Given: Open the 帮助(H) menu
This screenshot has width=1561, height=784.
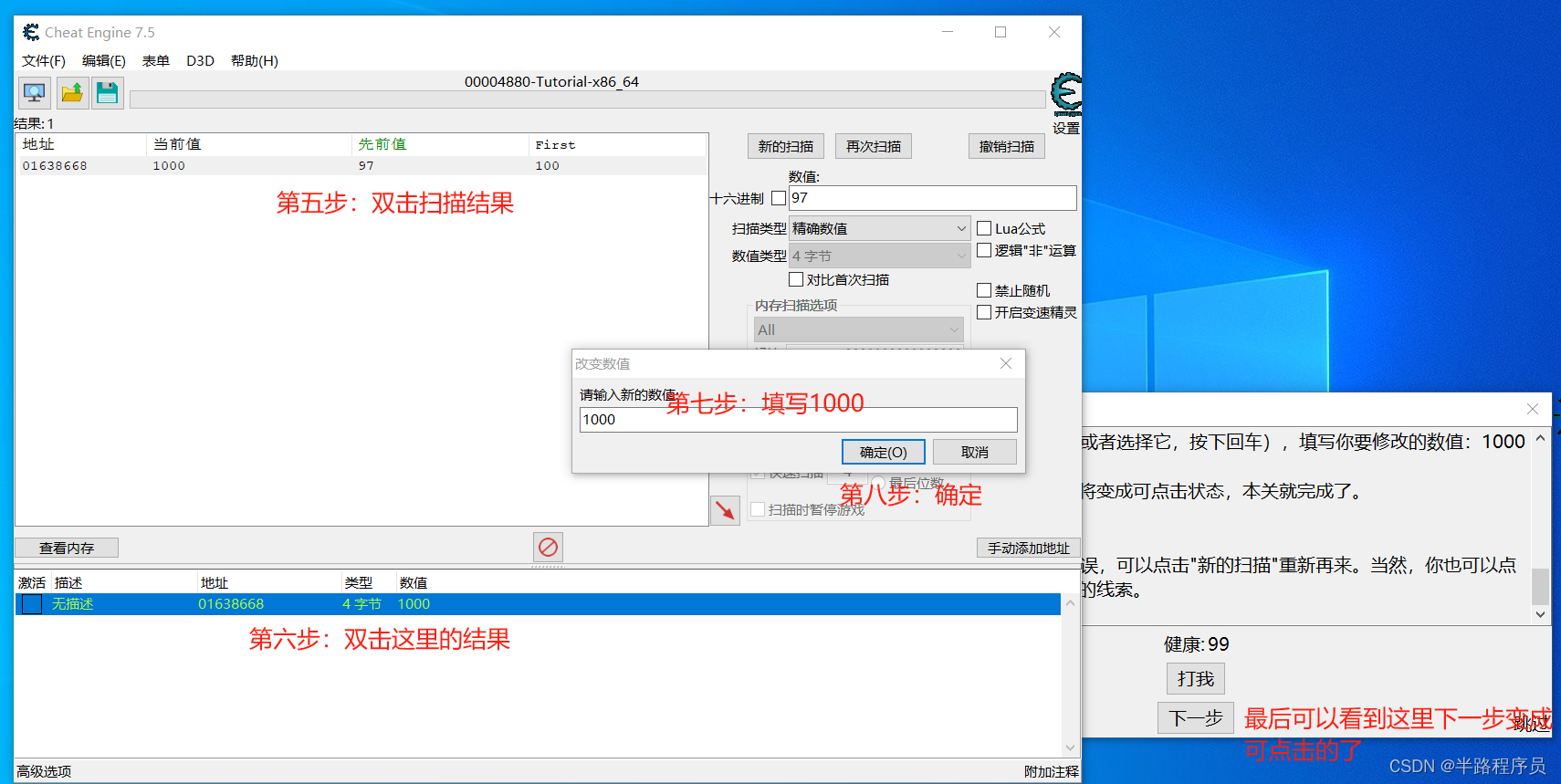Looking at the screenshot, I should point(255,60).
